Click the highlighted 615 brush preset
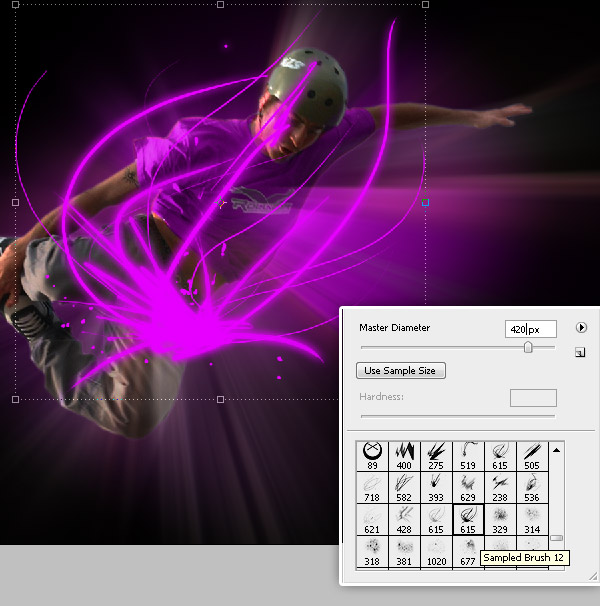Image resolution: width=600 pixels, height=606 pixels. [468, 520]
